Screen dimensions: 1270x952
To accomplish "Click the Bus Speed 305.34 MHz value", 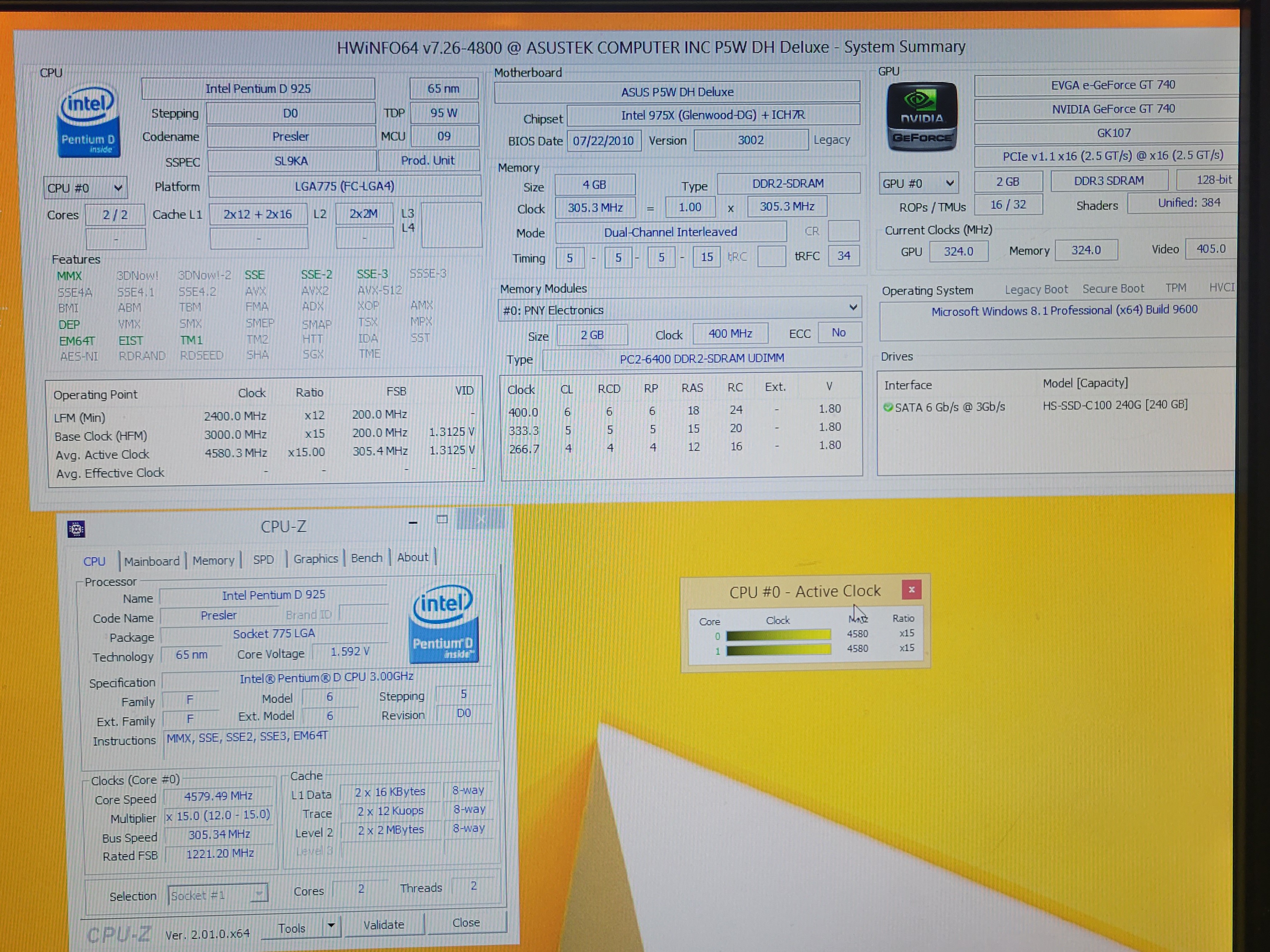I will [x=219, y=834].
